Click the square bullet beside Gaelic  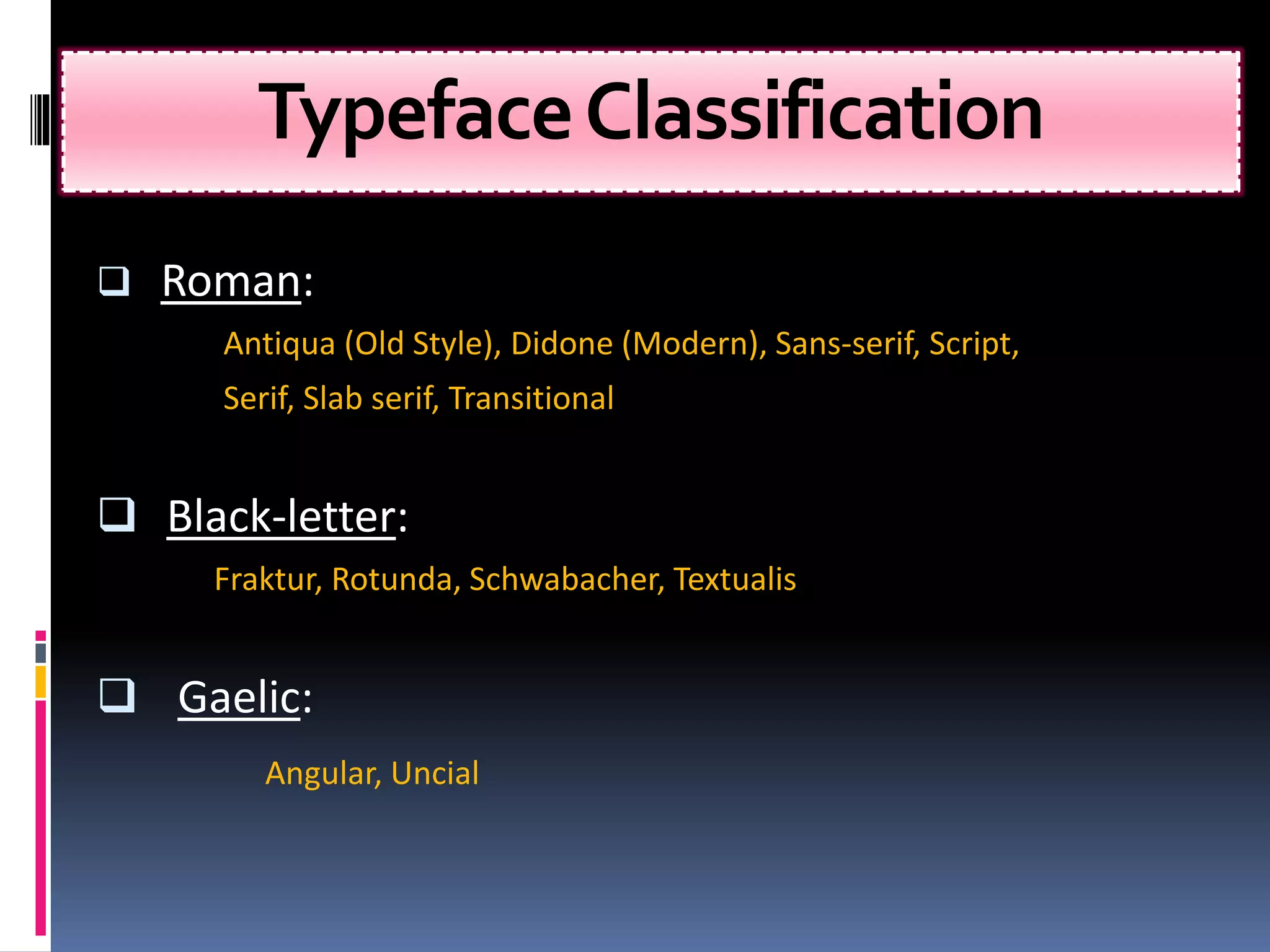tap(117, 695)
